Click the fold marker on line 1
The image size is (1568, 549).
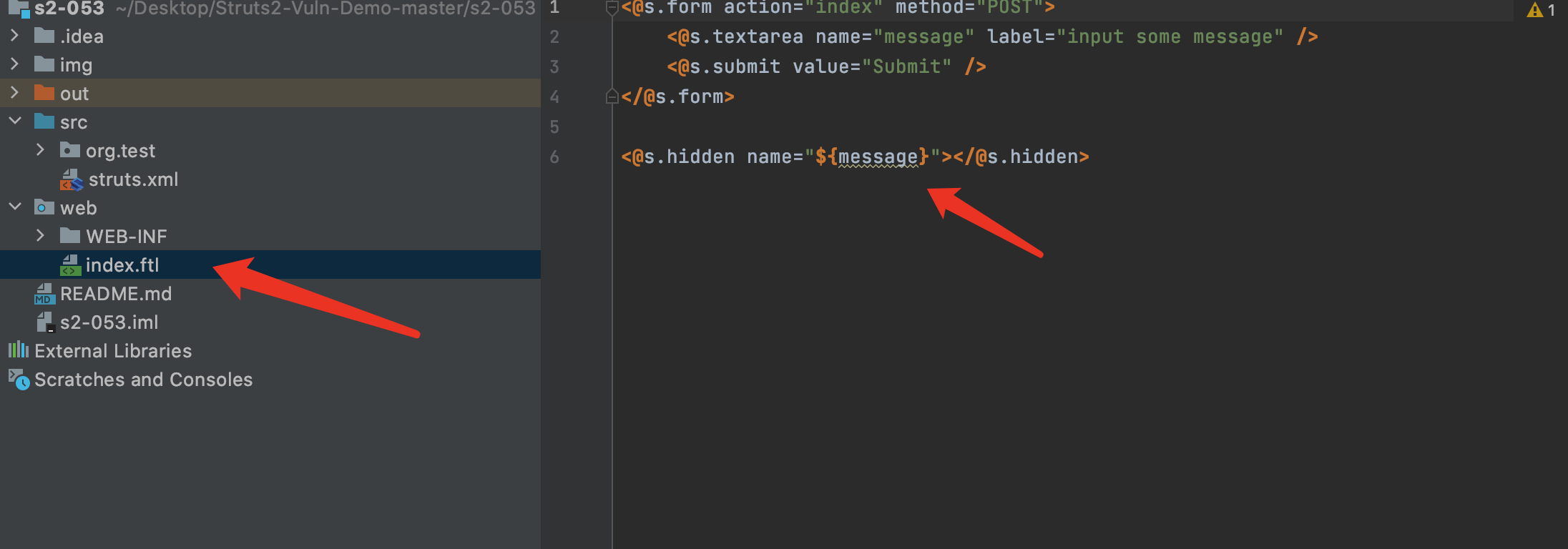click(612, 8)
